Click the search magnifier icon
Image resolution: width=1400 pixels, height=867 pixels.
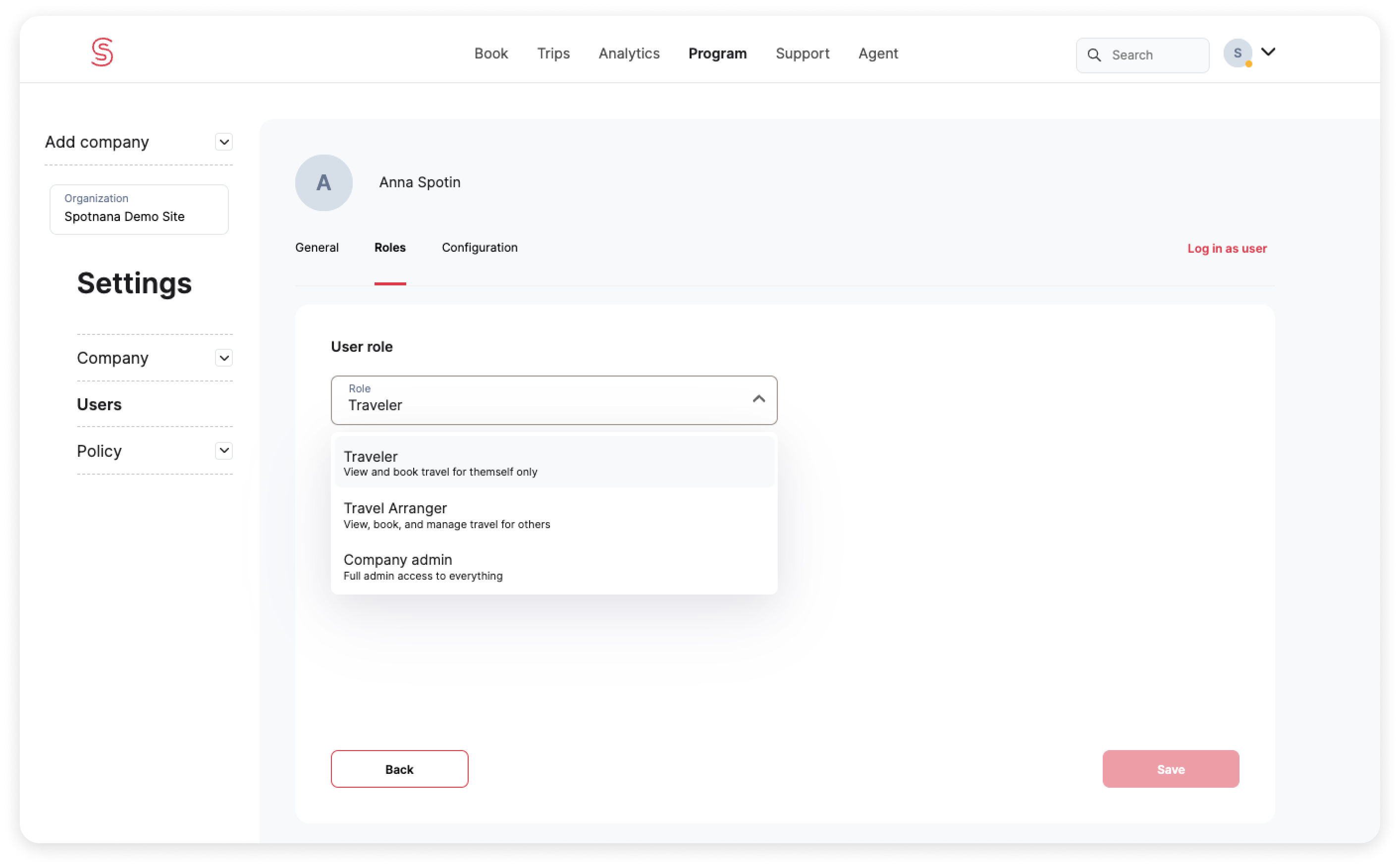click(x=1094, y=55)
